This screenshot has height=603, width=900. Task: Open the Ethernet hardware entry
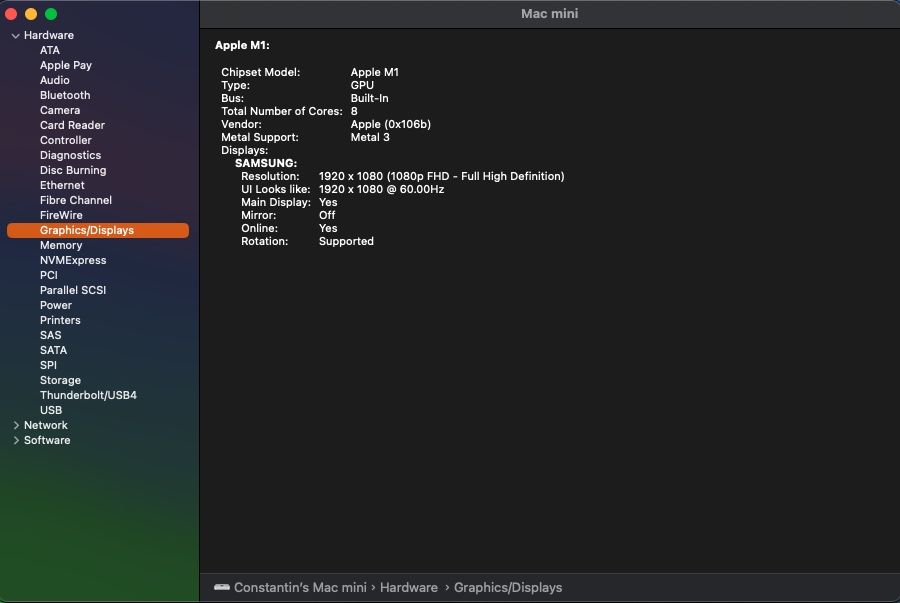[62, 185]
